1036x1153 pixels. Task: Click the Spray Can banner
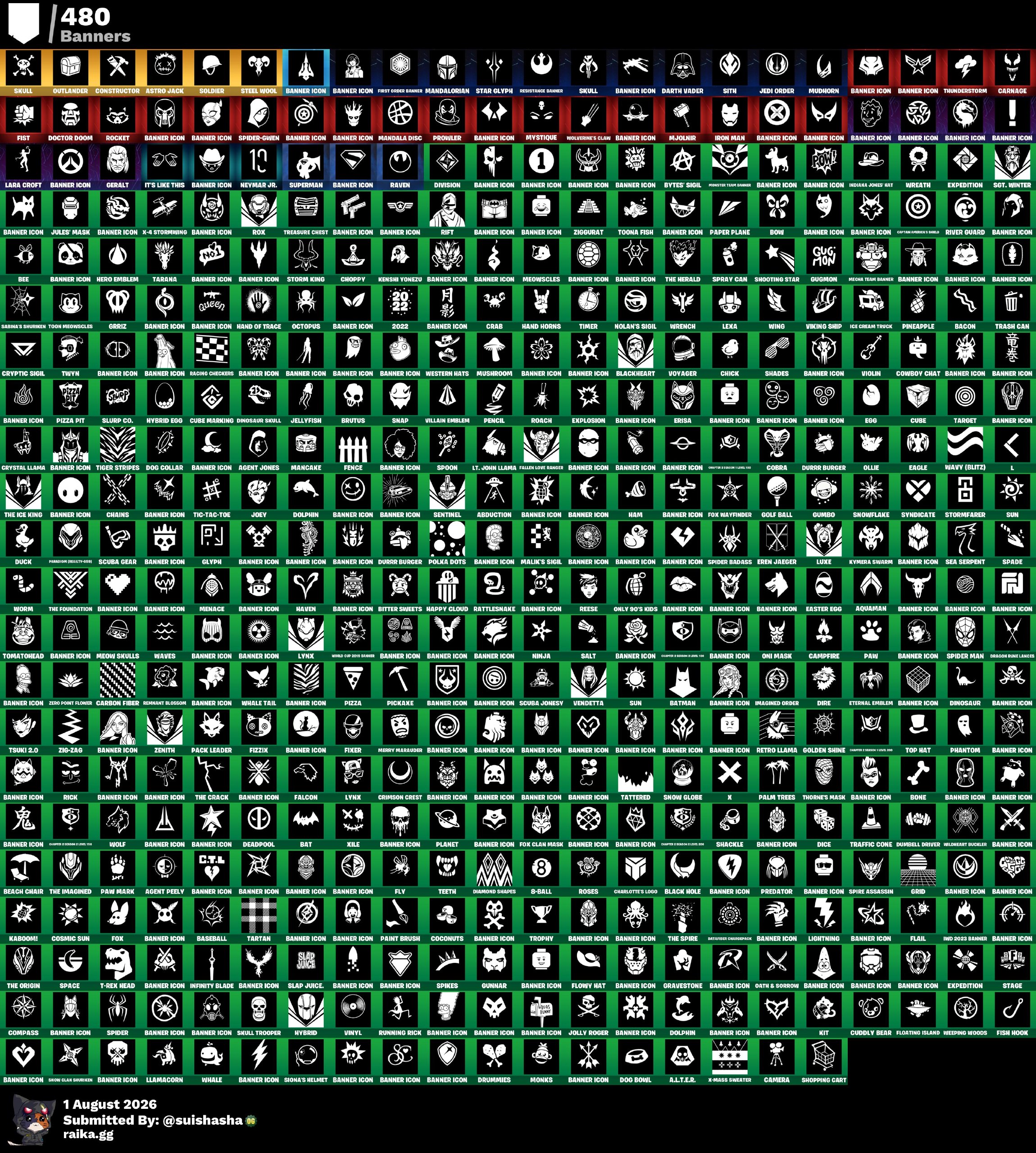click(x=730, y=261)
